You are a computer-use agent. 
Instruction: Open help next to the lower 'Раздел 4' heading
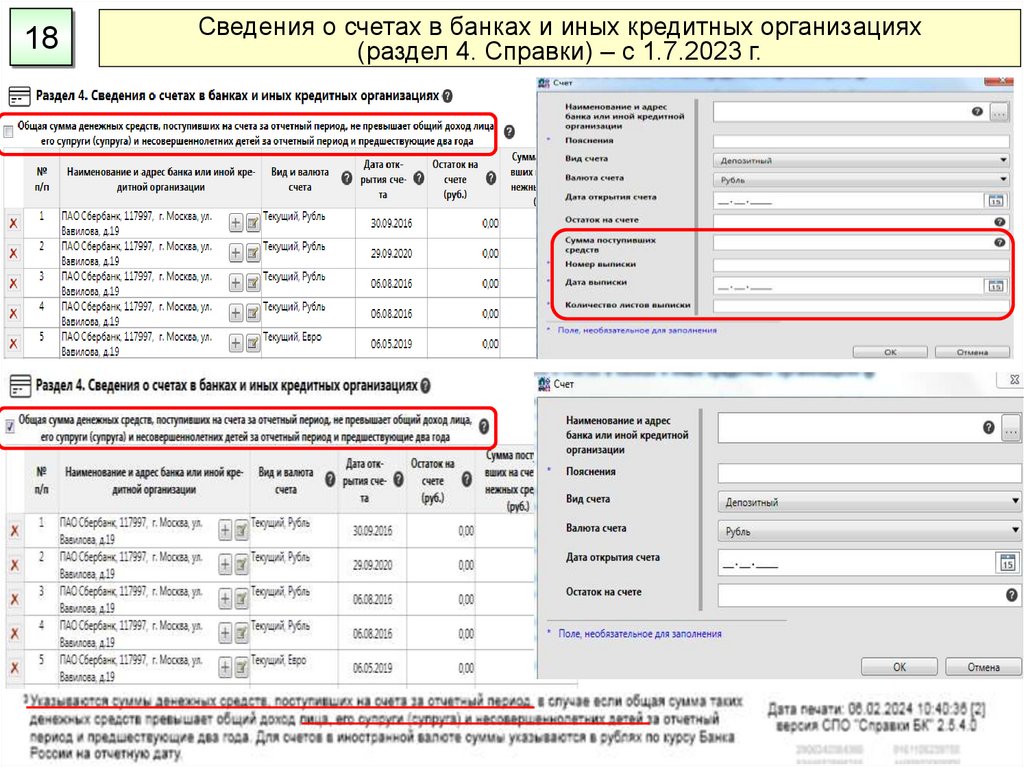point(425,385)
